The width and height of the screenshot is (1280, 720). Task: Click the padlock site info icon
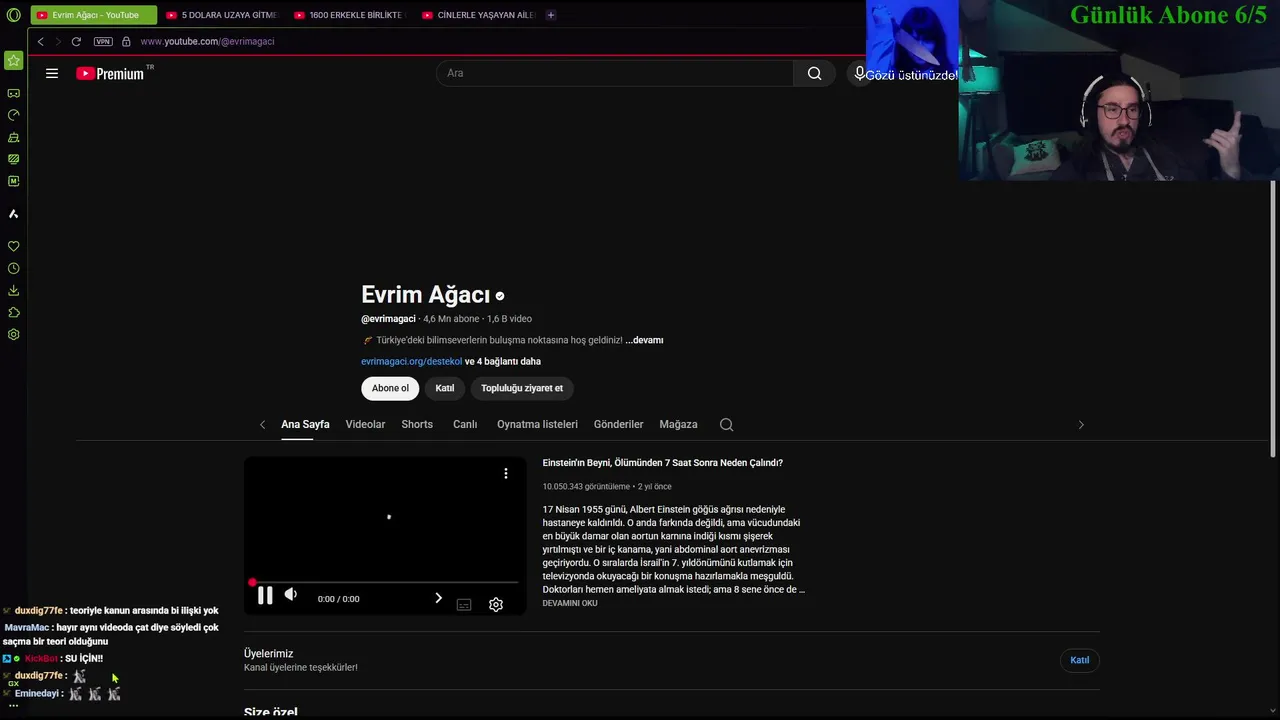point(126,41)
